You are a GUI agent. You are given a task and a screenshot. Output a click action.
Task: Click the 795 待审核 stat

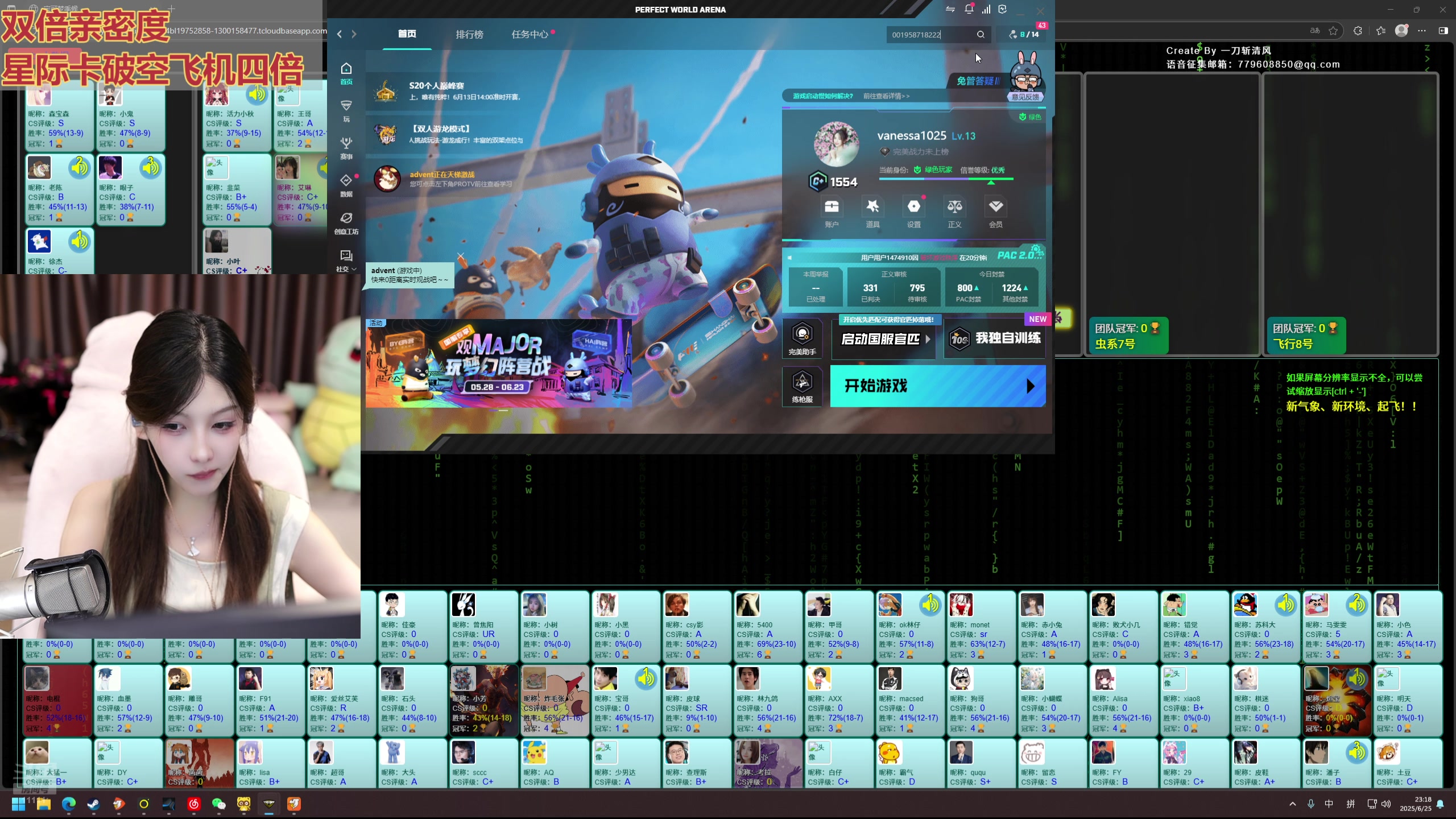(x=917, y=292)
